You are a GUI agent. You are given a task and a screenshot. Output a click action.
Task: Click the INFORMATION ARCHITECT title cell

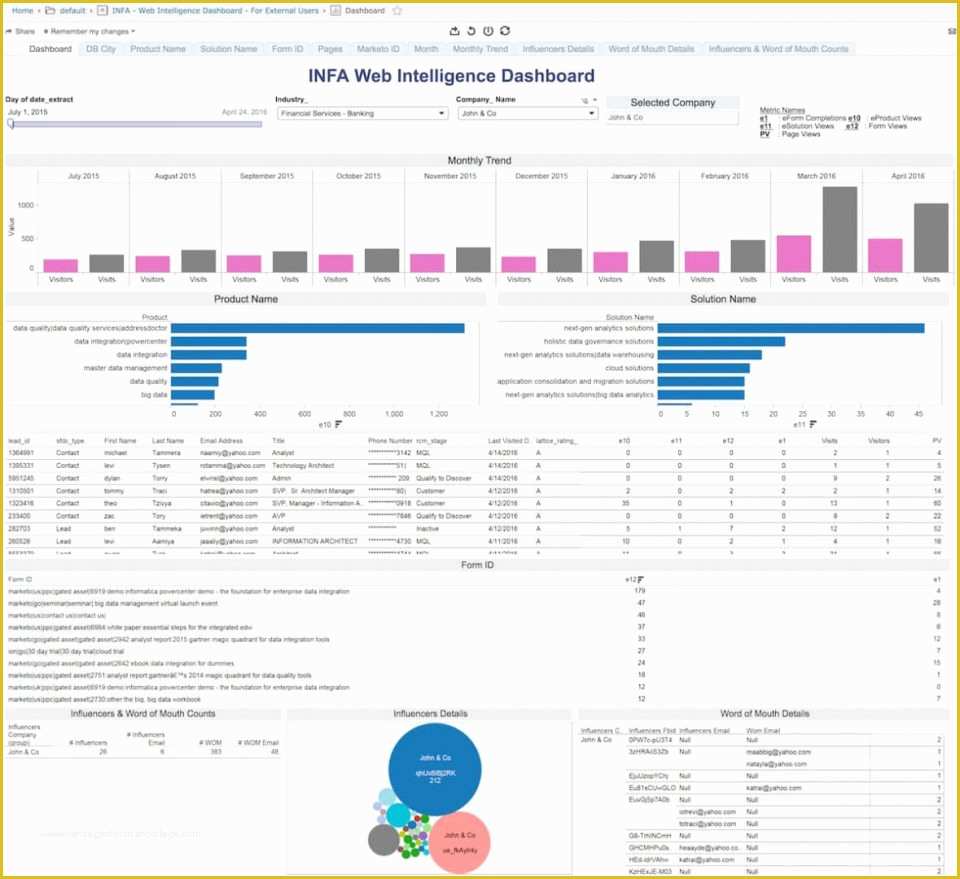click(x=315, y=541)
